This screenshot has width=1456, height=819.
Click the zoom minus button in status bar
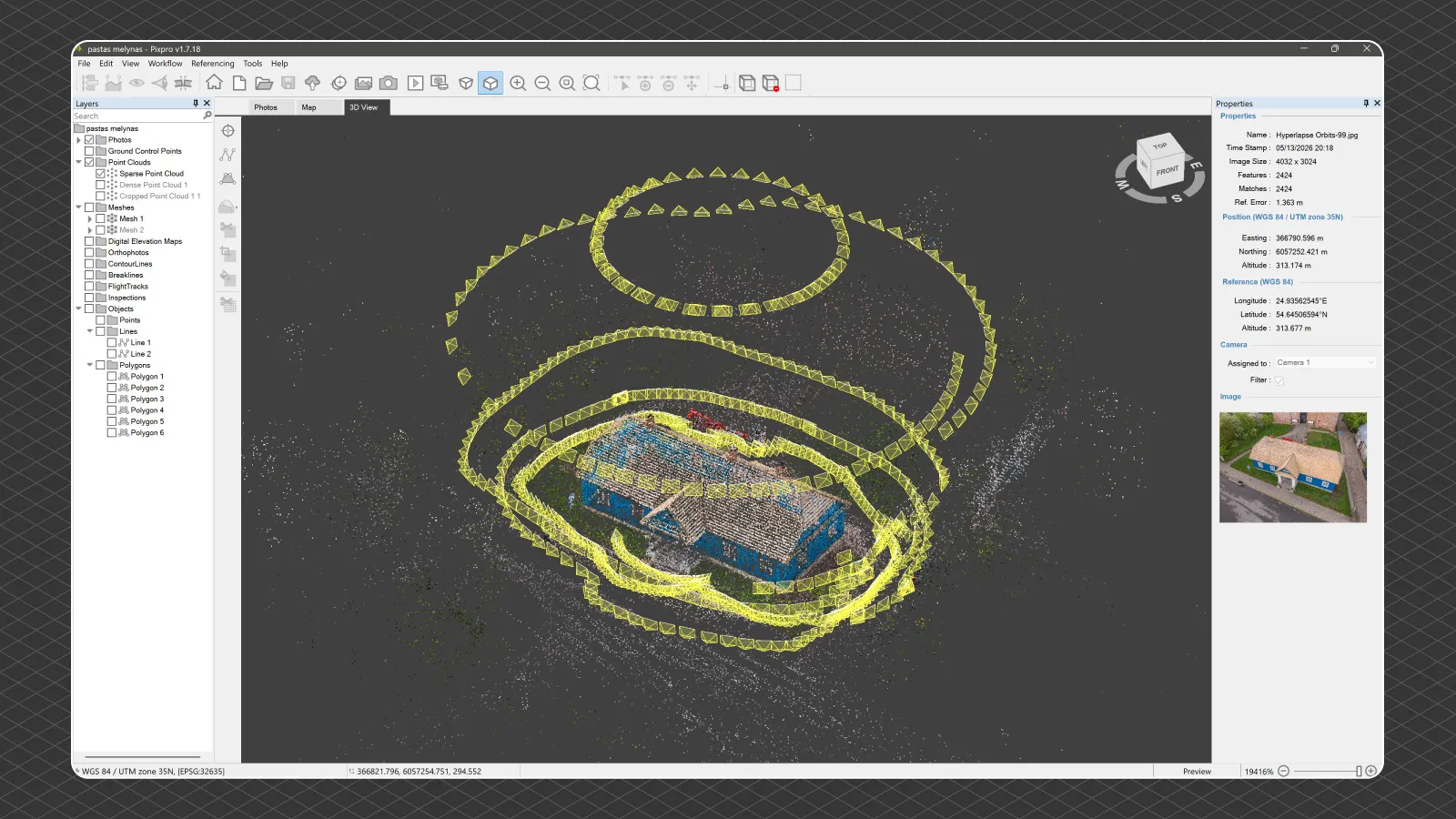(1283, 771)
